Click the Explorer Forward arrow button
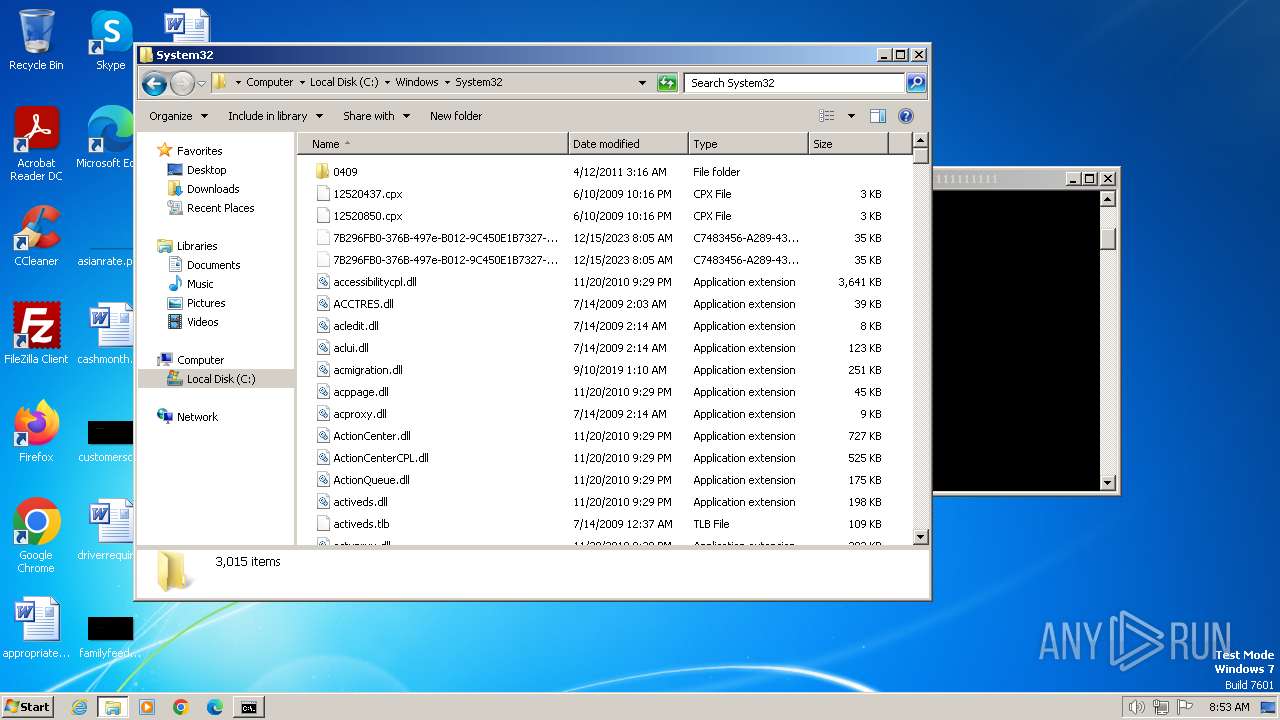 coord(182,83)
